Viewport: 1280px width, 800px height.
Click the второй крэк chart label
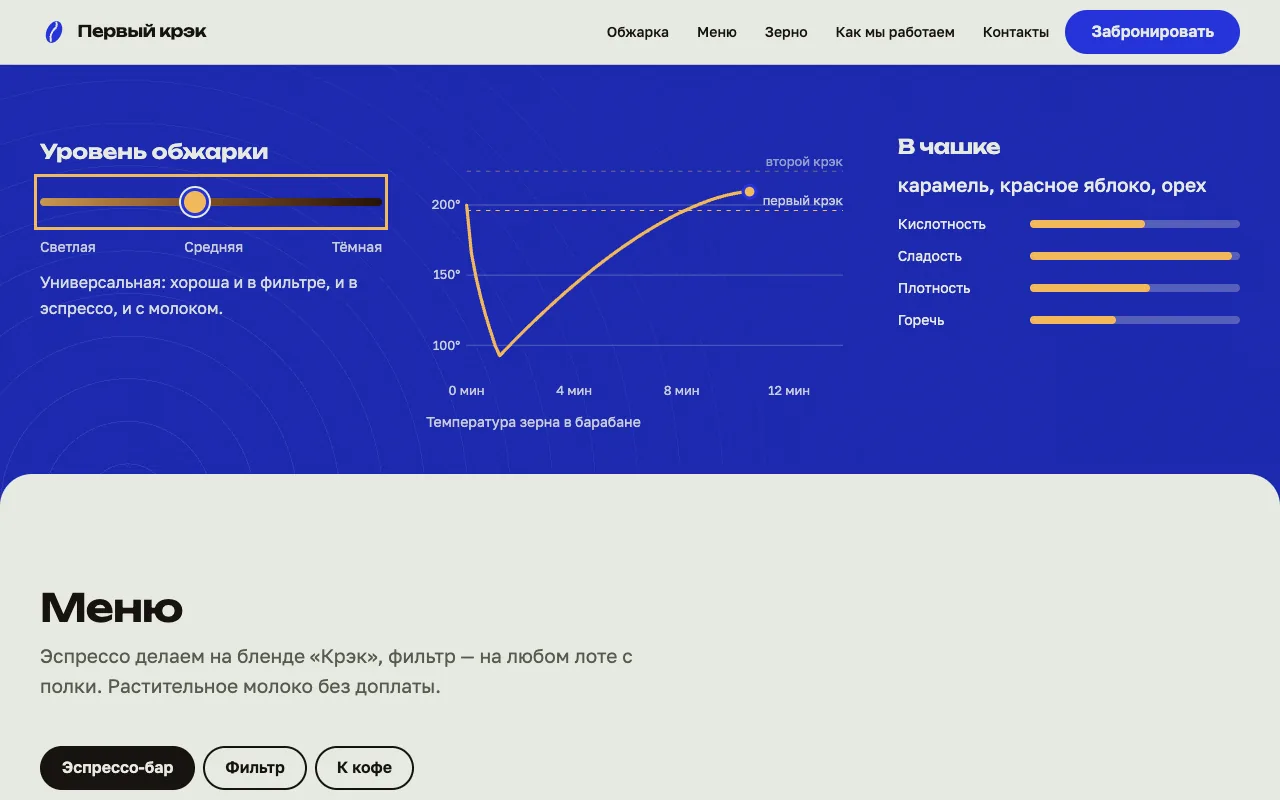point(804,161)
